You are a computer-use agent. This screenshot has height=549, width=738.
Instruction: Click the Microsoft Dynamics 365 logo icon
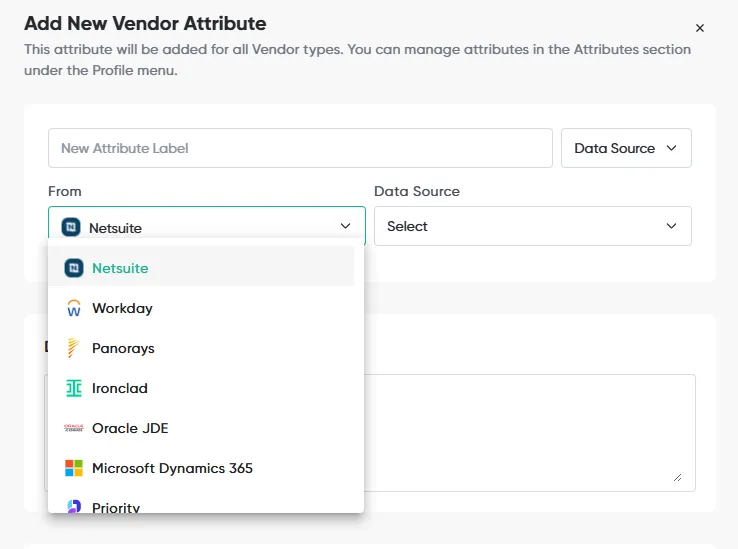tap(74, 468)
